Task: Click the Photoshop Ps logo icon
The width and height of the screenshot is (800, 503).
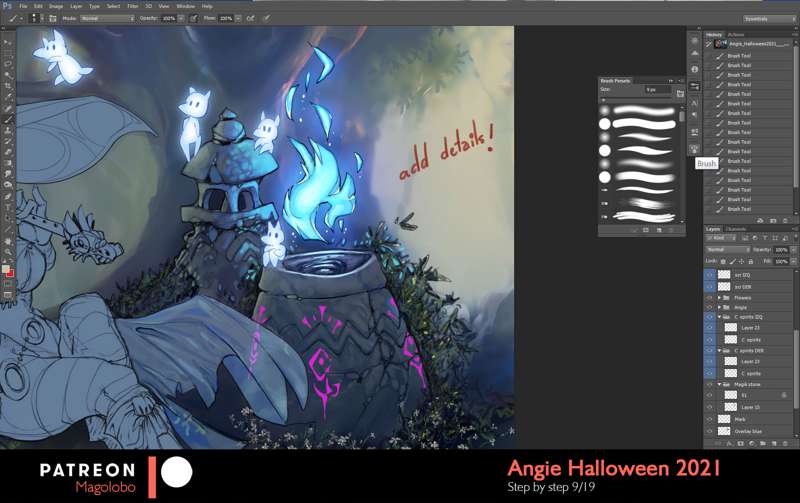Action: point(7,6)
